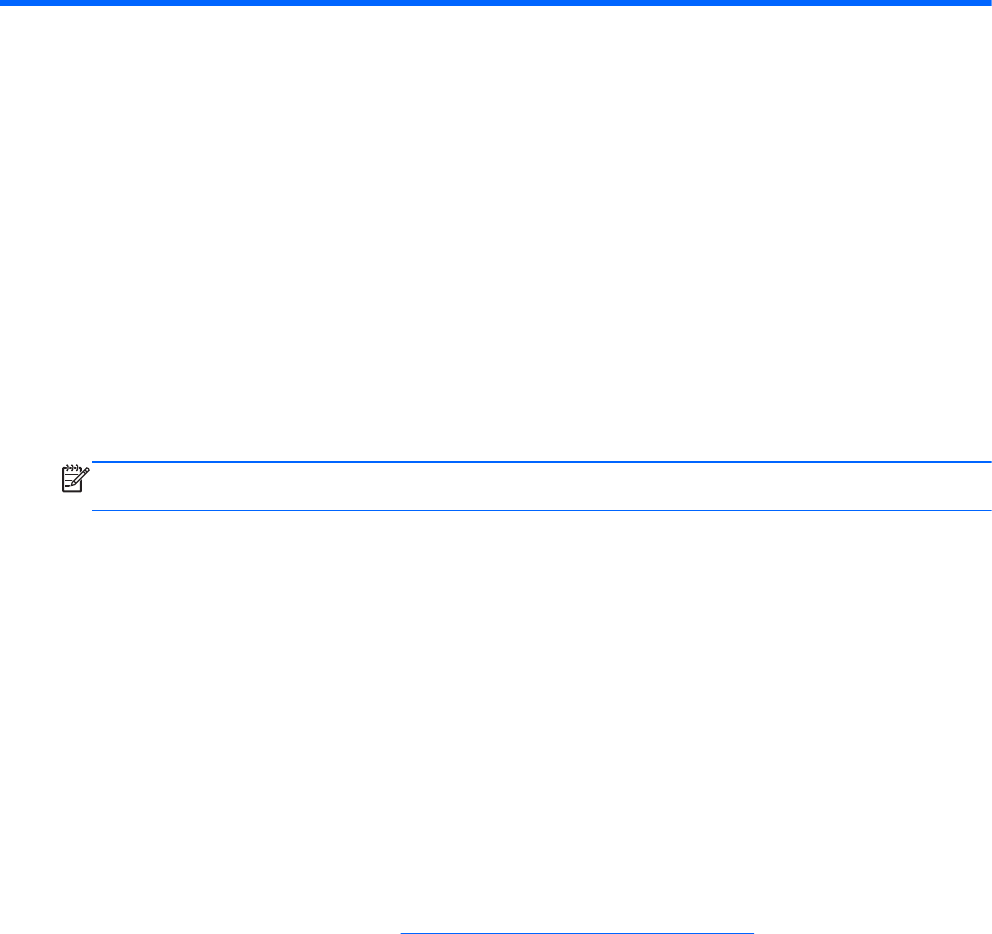Click the blue header bar at top
This screenshot has height=934, width=992.
(496, 3)
